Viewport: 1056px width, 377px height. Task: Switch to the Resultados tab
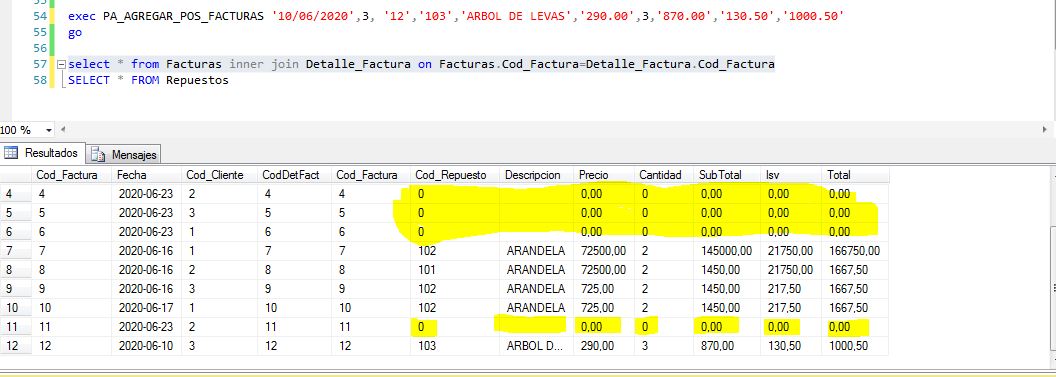[x=43, y=153]
